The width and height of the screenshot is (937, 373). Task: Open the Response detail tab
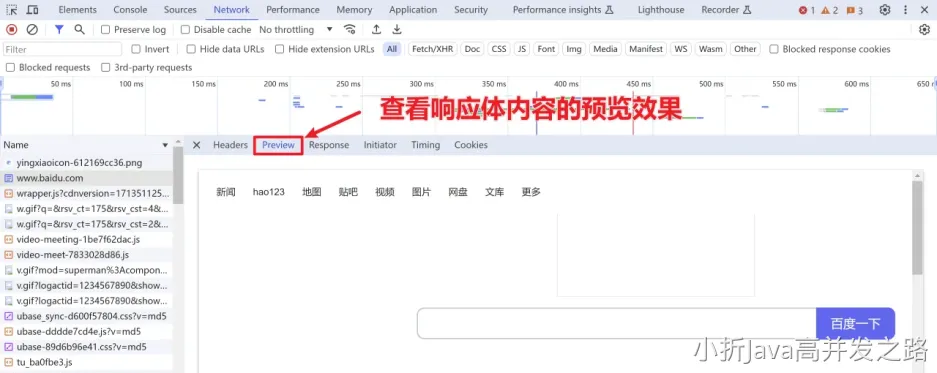click(x=329, y=145)
